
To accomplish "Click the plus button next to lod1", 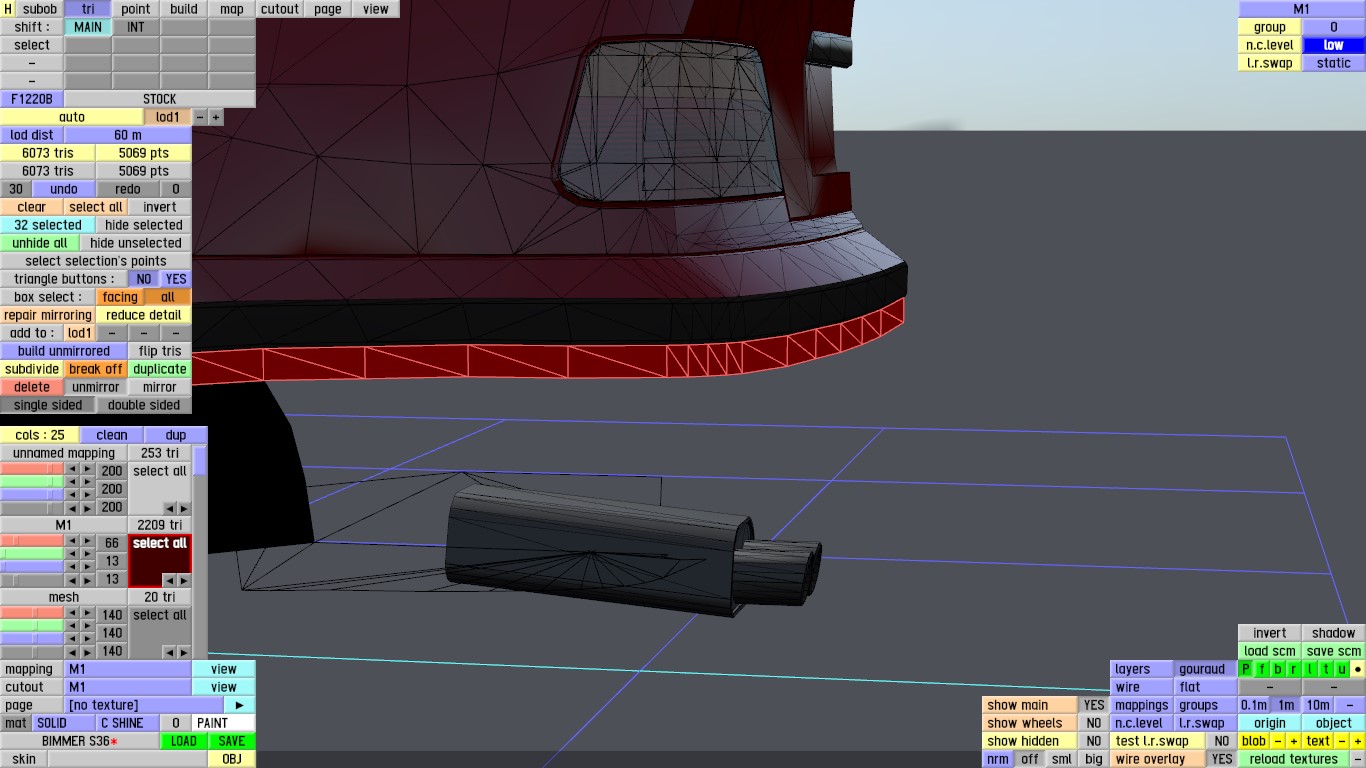I will (x=216, y=117).
